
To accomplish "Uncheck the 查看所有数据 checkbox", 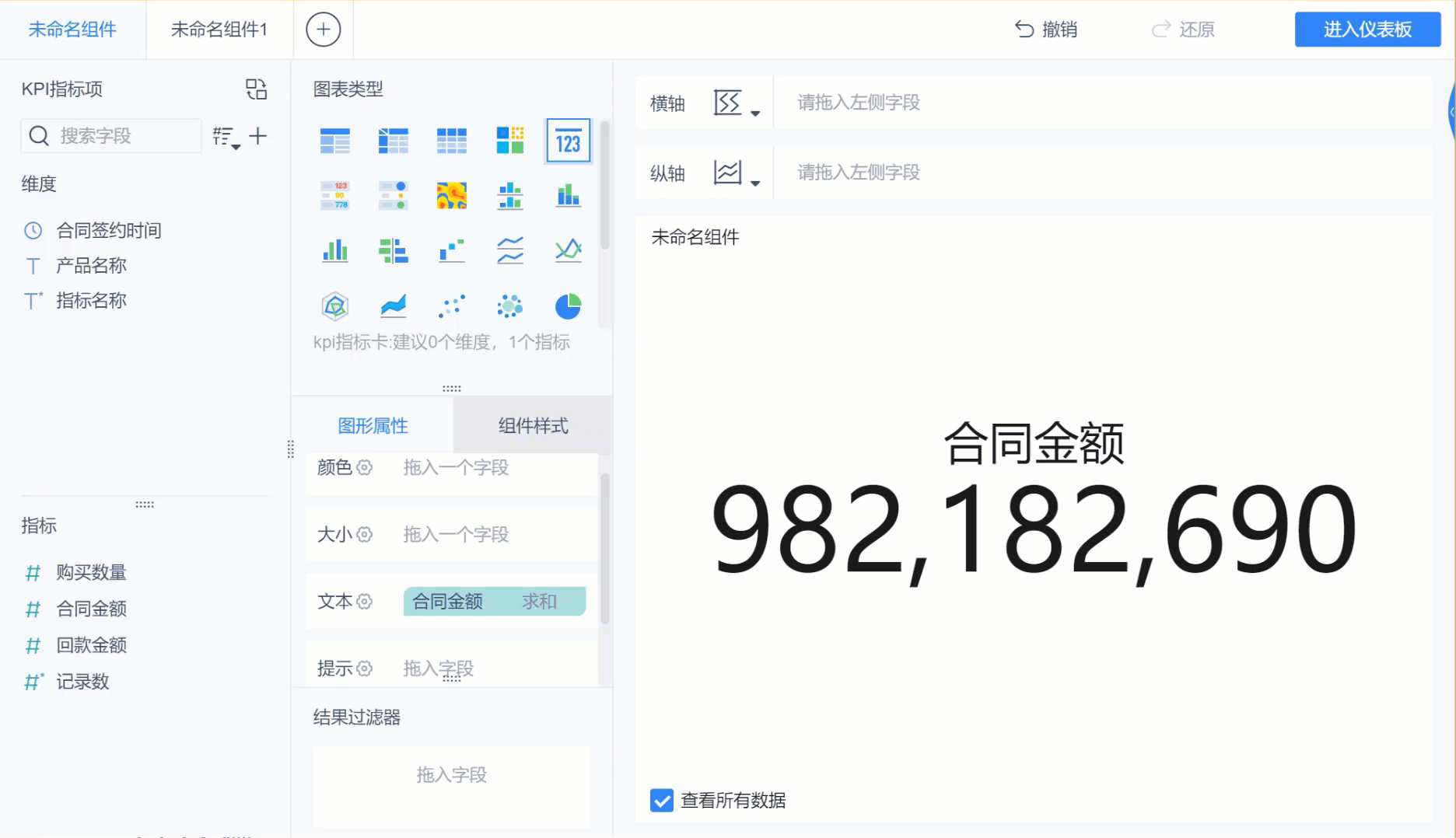I will (661, 801).
